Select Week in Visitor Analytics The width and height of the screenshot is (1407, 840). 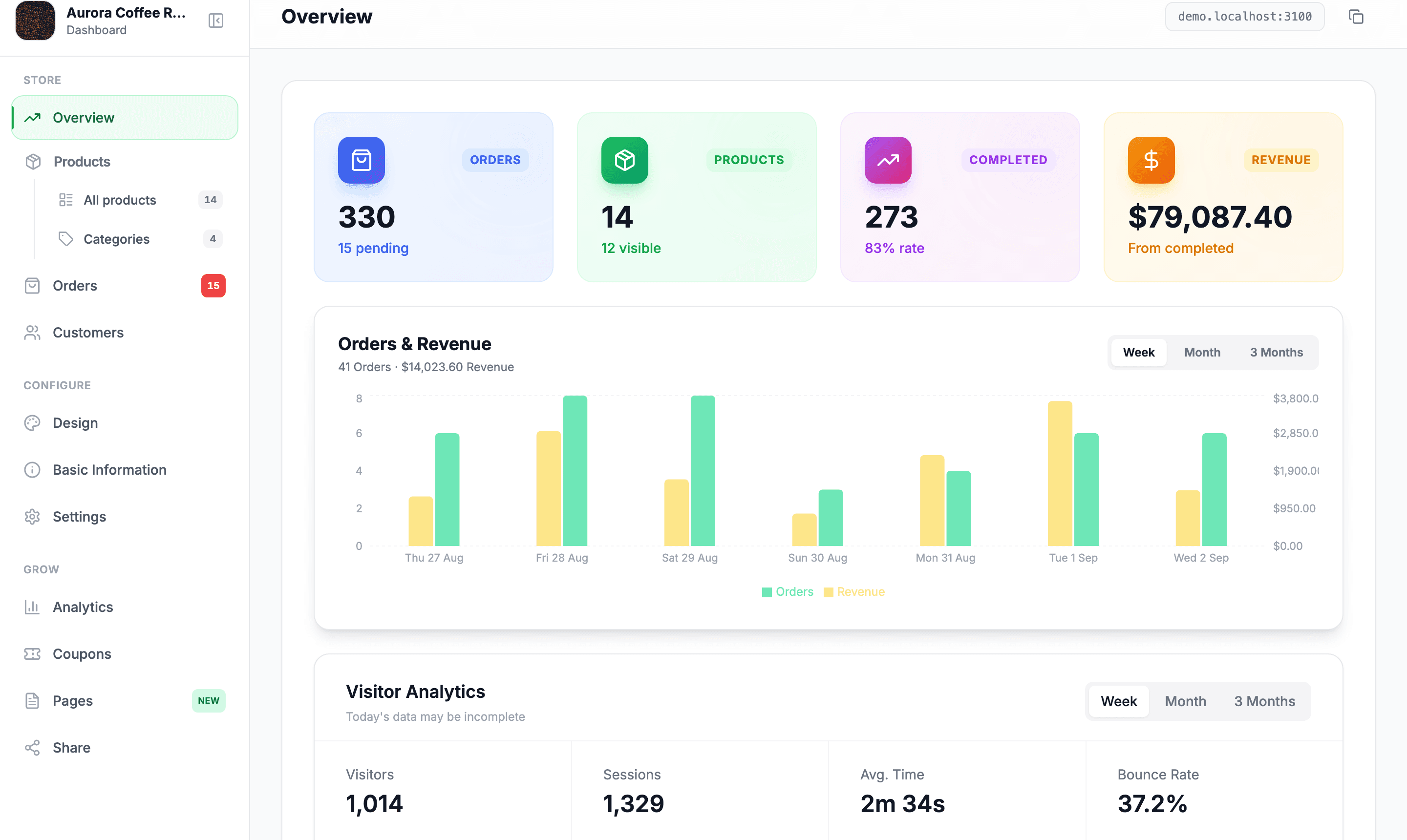[1119, 702]
